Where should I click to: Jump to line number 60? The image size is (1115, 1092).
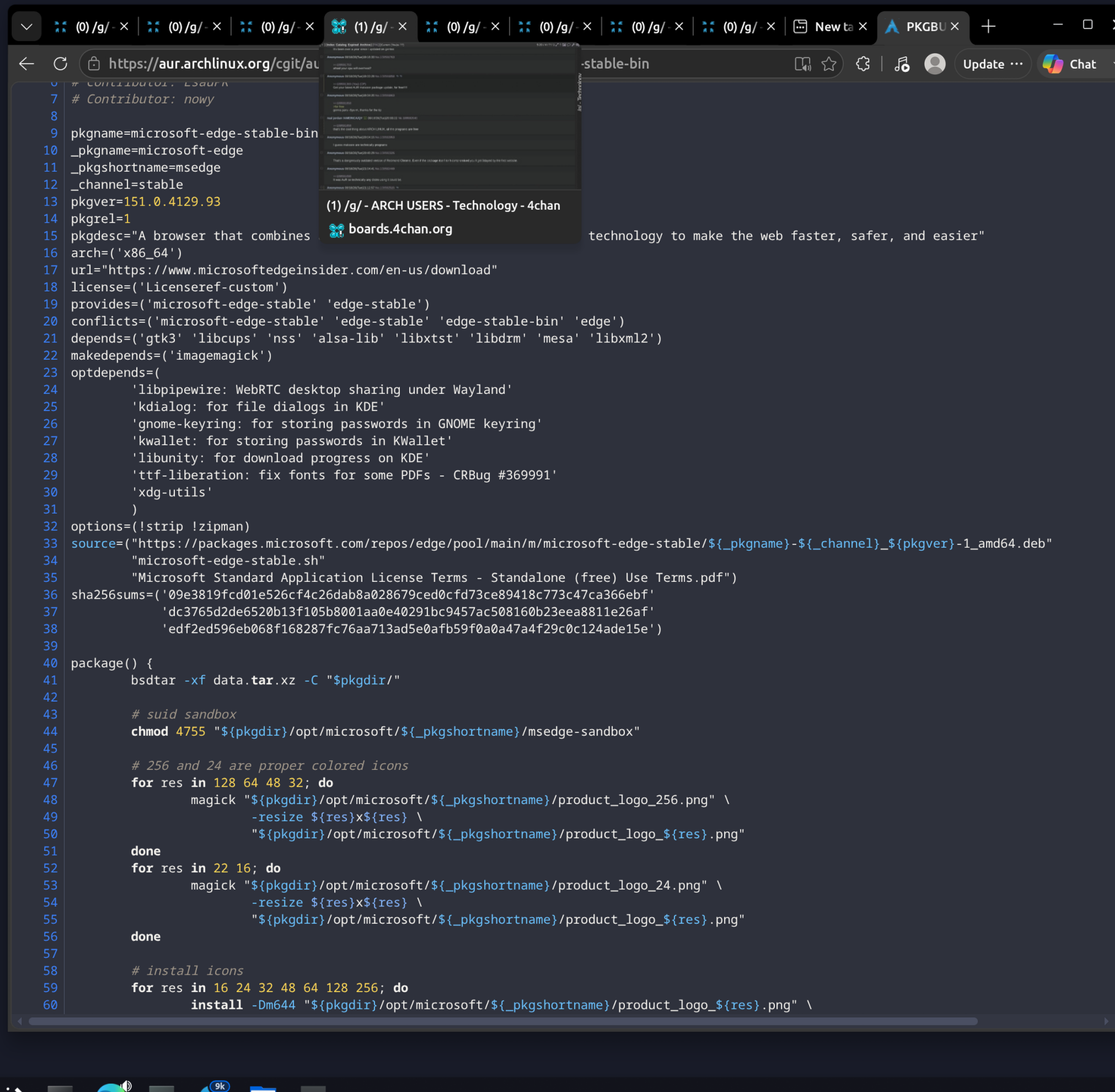pos(51,1005)
